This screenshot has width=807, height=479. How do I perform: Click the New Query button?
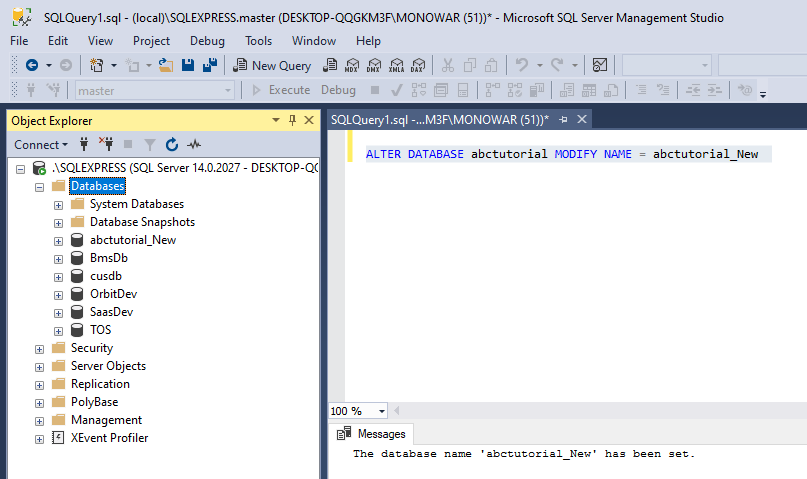coord(272,65)
